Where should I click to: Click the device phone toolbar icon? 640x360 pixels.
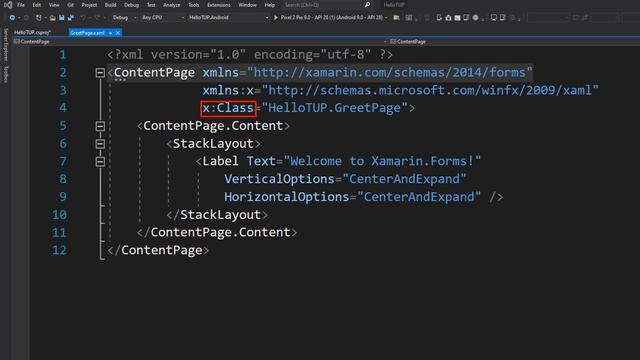(x=439, y=18)
